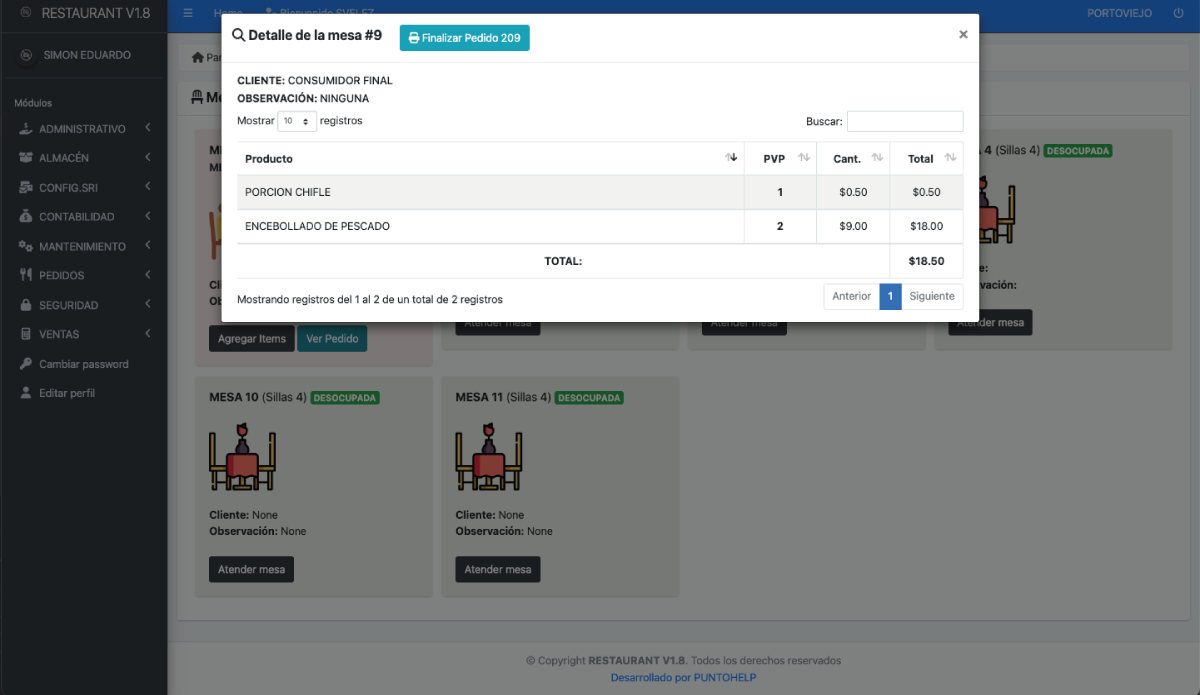Click the user icon beside Editar perfil
The image size is (1200, 695).
click(26, 393)
